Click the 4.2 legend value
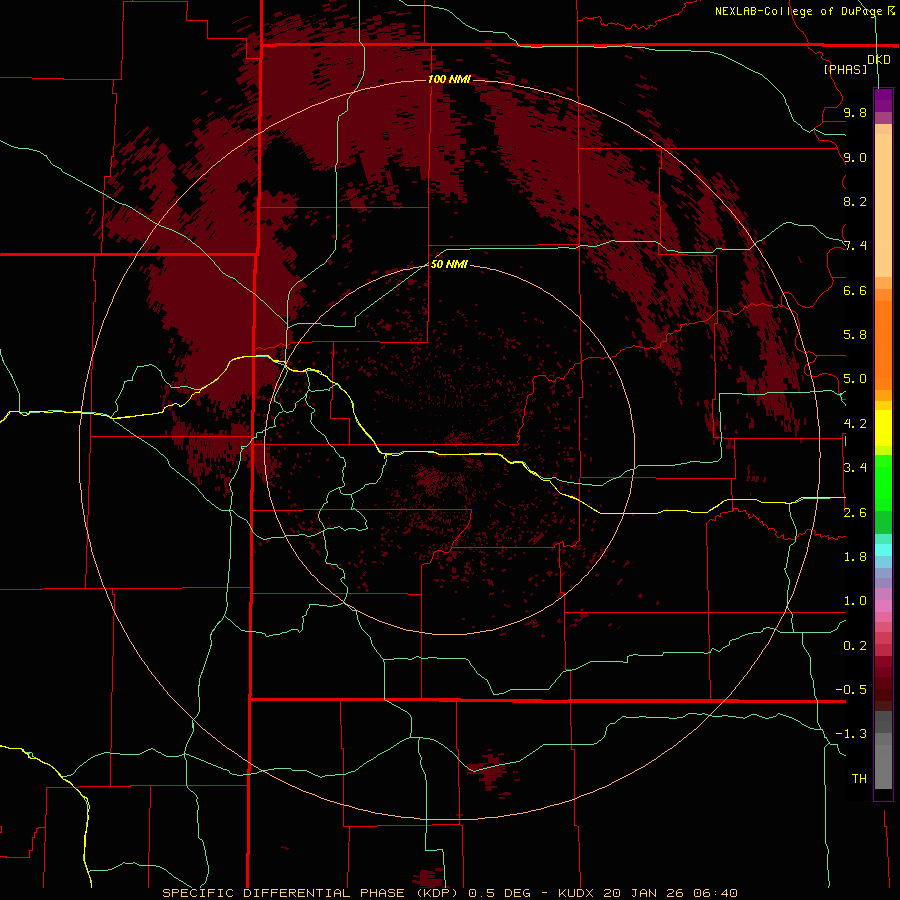Image resolution: width=900 pixels, height=900 pixels. point(855,423)
